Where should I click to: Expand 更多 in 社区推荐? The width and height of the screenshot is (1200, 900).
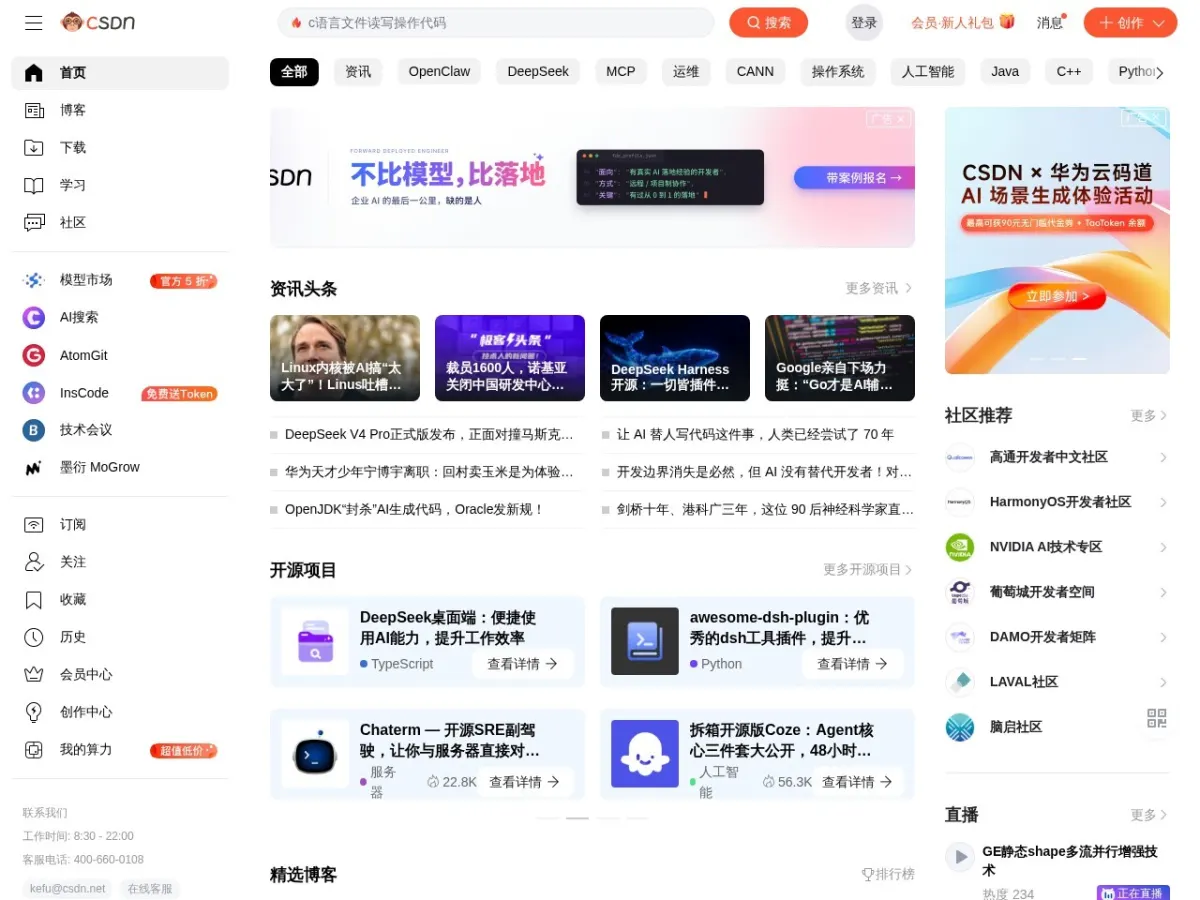coord(1149,415)
